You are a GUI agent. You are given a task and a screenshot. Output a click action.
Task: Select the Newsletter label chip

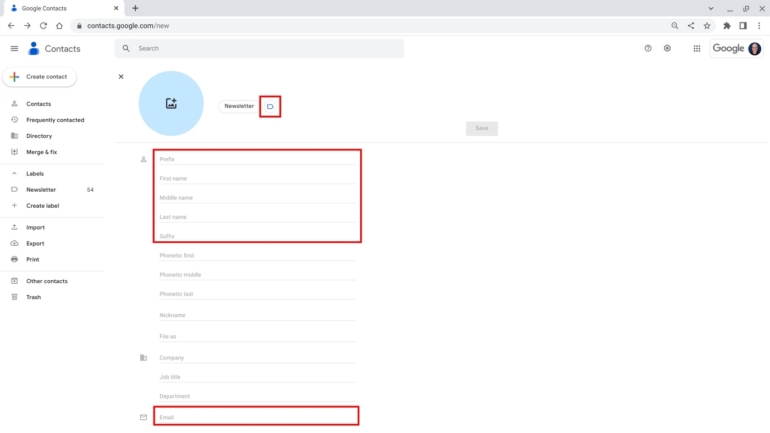tap(239, 106)
